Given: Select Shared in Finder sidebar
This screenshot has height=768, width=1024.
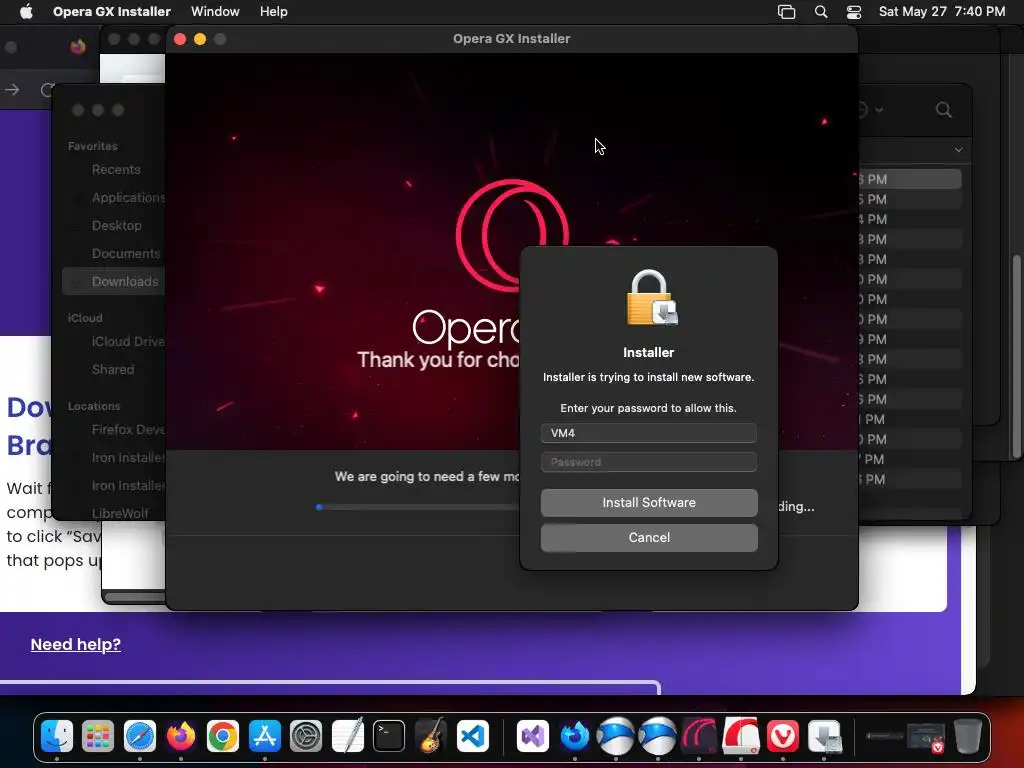Looking at the screenshot, I should [x=112, y=370].
